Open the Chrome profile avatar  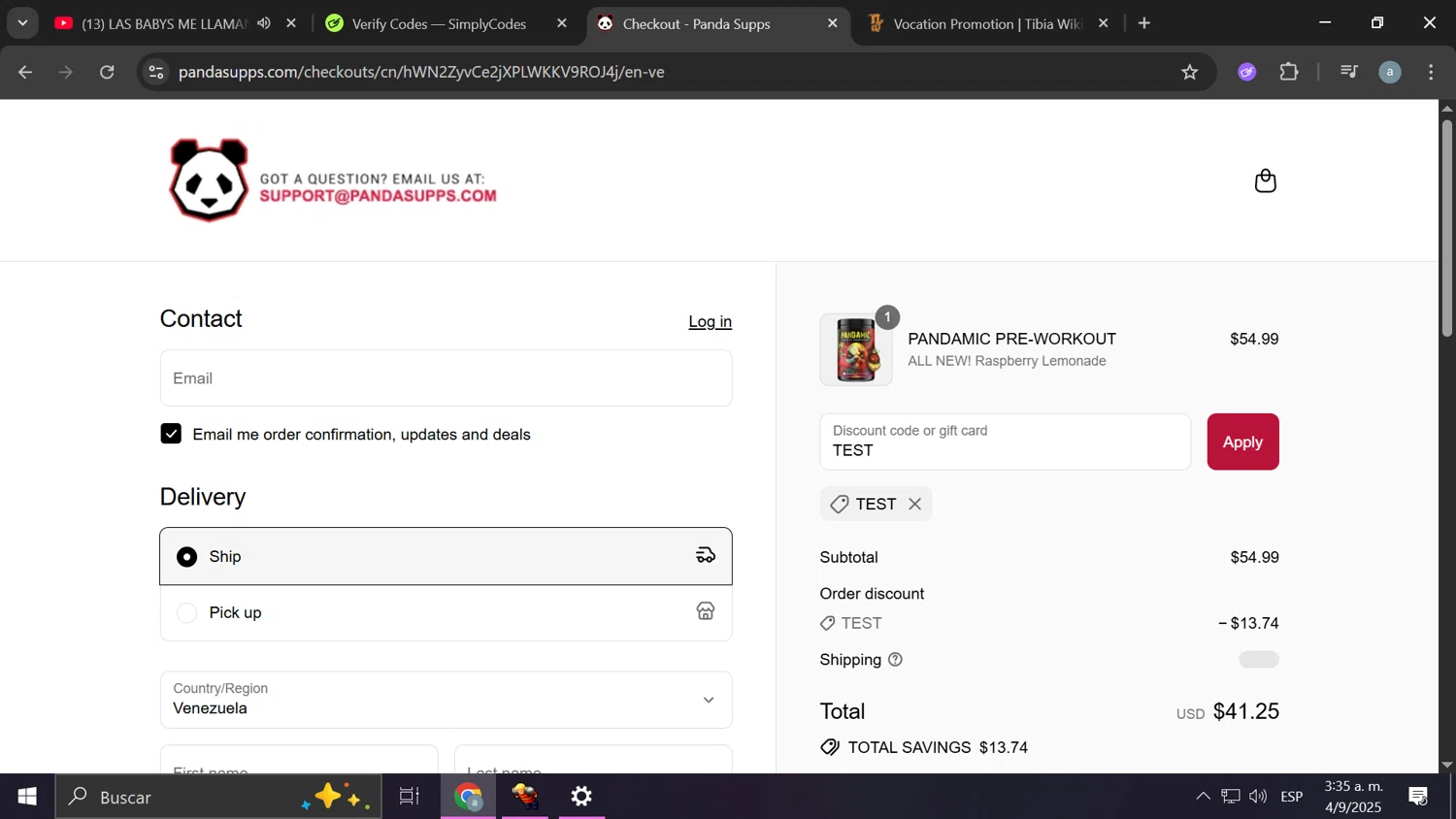click(x=1390, y=72)
